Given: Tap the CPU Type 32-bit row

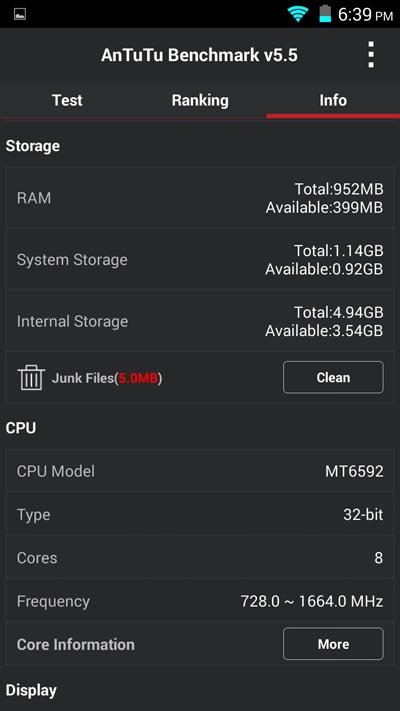Looking at the screenshot, I should point(200,514).
